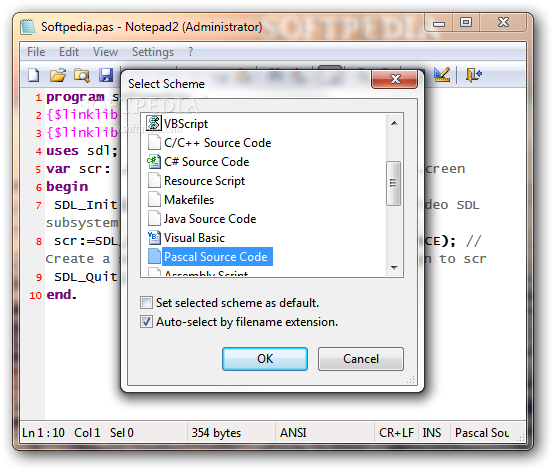Click the Java Source Code page icon
The height and width of the screenshot is (471, 554).
tap(154, 219)
